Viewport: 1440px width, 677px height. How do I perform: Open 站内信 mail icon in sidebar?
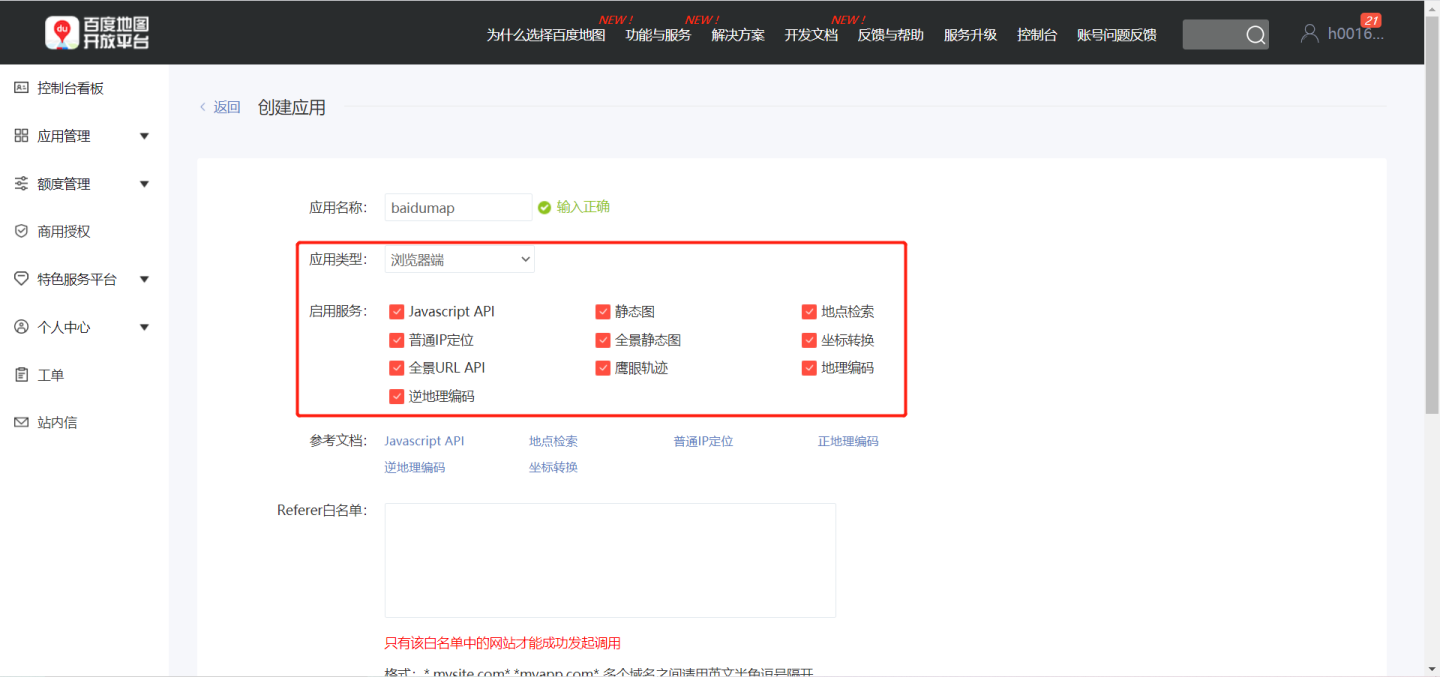pyautogui.click(x=21, y=422)
